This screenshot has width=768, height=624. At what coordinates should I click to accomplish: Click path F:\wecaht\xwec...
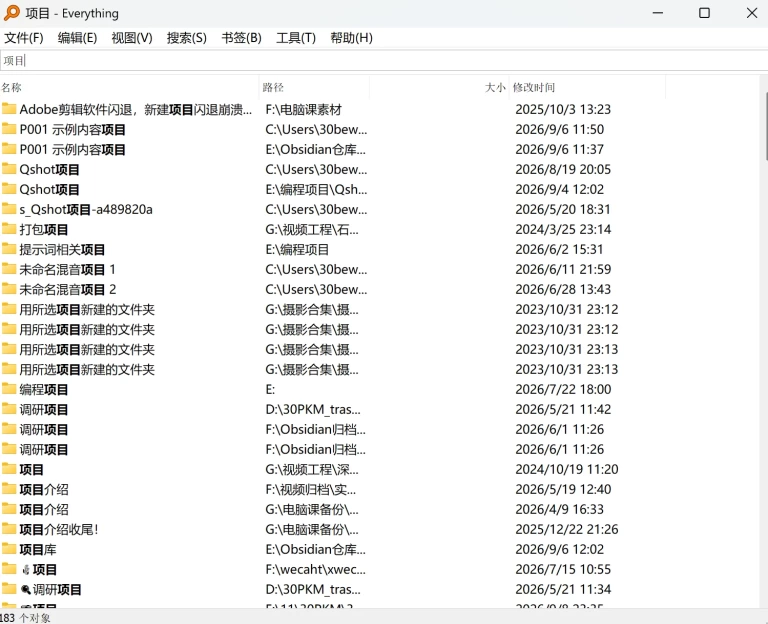[x=315, y=569]
